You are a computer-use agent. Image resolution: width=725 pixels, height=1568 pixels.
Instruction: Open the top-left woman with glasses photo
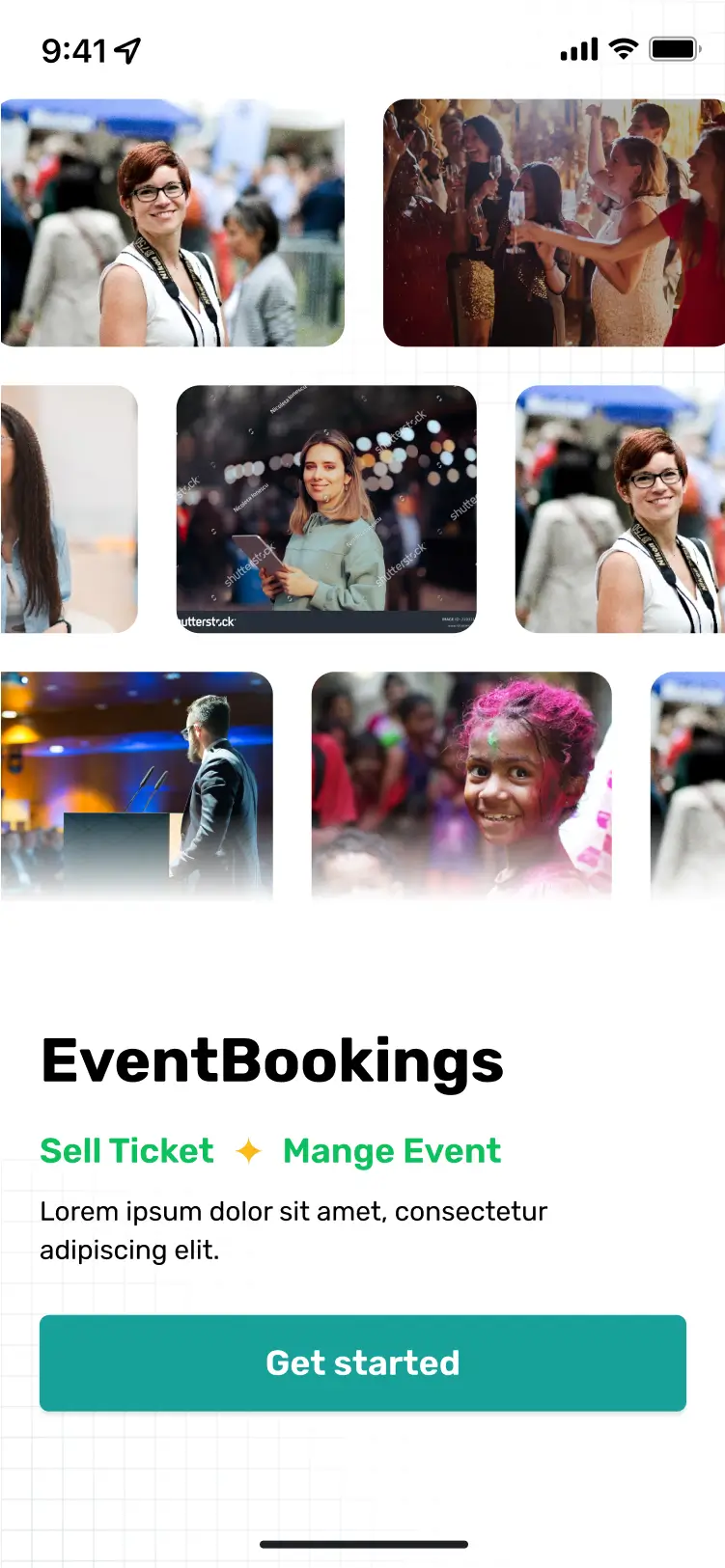tap(172, 223)
